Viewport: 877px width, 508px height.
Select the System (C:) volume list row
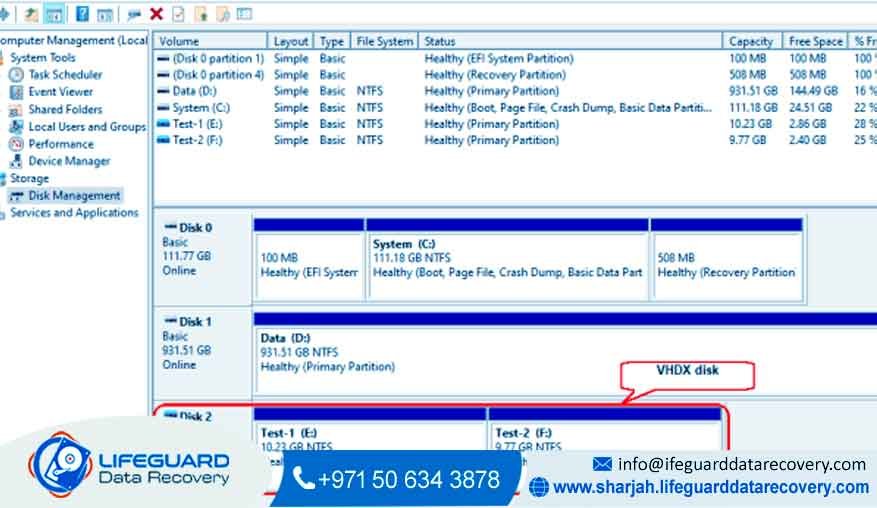[x=516, y=107]
